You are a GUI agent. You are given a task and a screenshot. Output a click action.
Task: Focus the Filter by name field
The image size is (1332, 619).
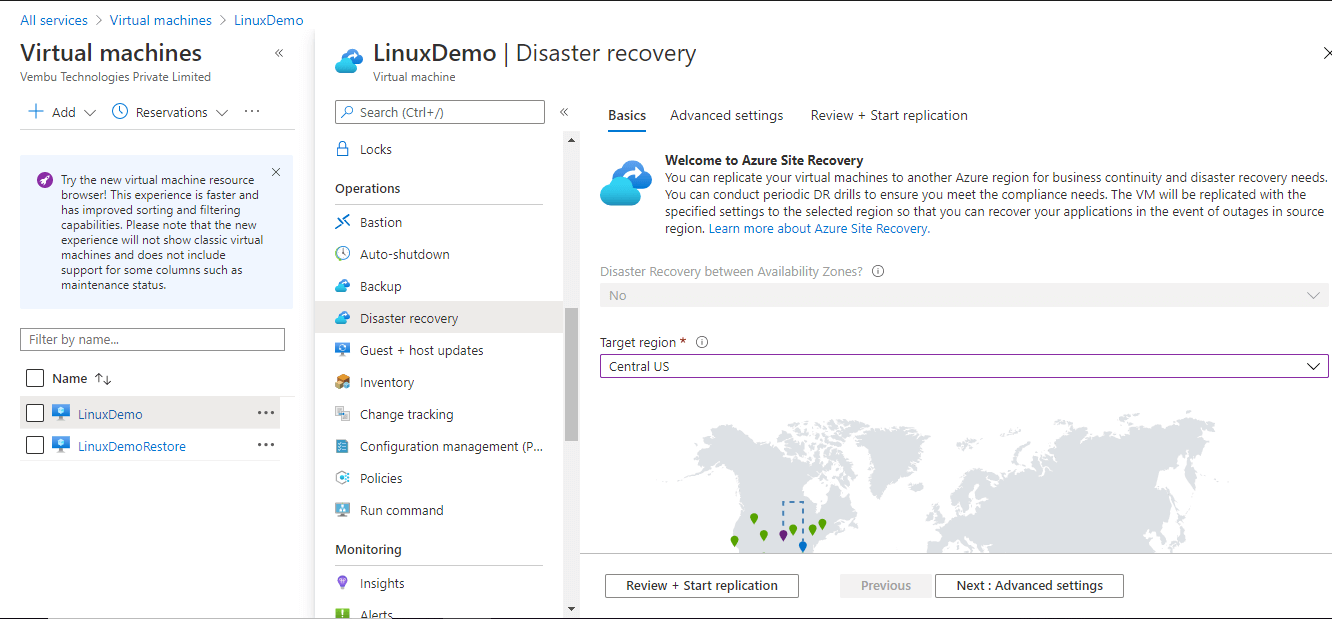[x=152, y=339]
